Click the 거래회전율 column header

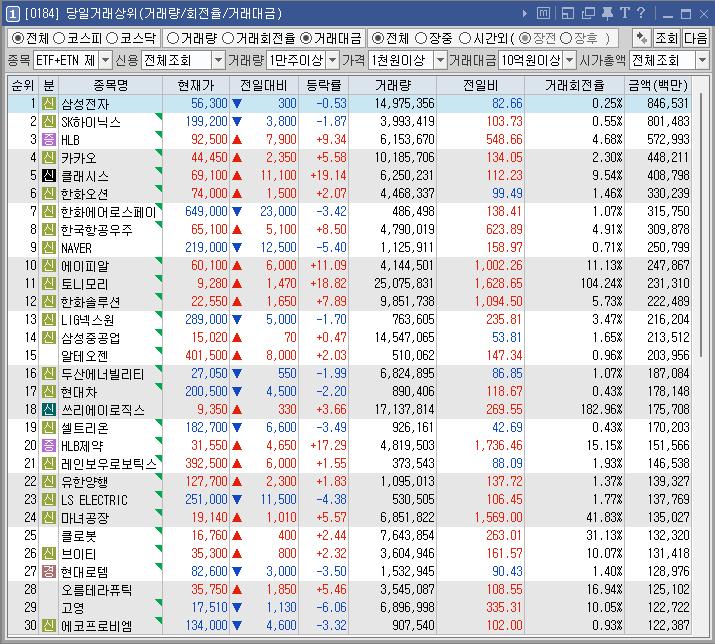pos(575,85)
